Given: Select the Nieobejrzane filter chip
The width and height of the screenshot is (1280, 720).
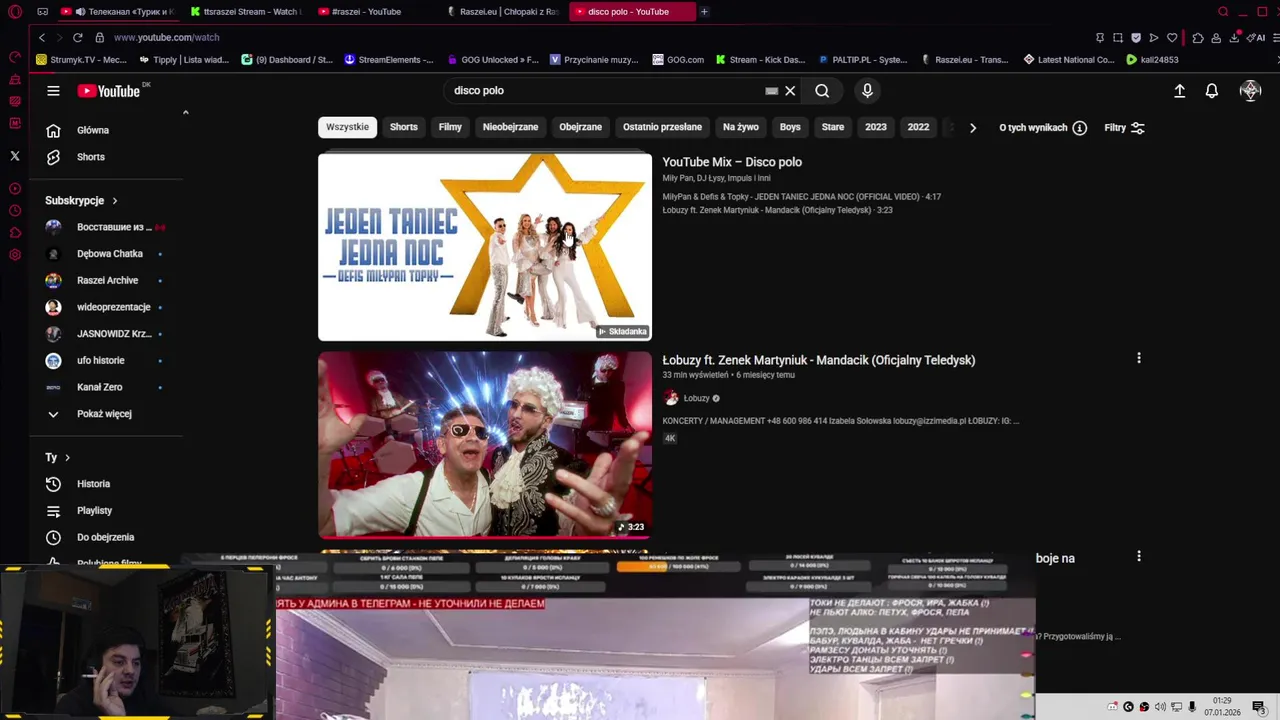Looking at the screenshot, I should click(x=510, y=127).
